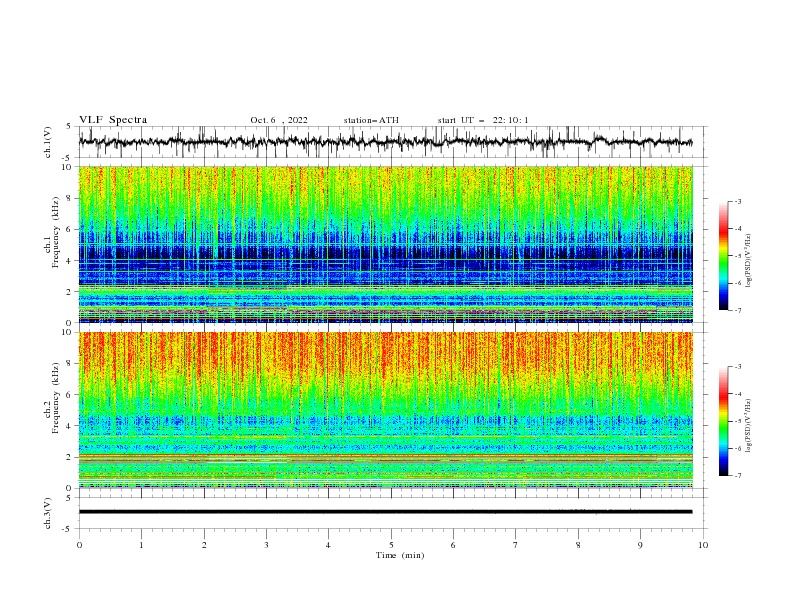The width and height of the screenshot is (792, 612).
Task: Click the ch.1 spectrogram color bar
Action: tap(723, 256)
